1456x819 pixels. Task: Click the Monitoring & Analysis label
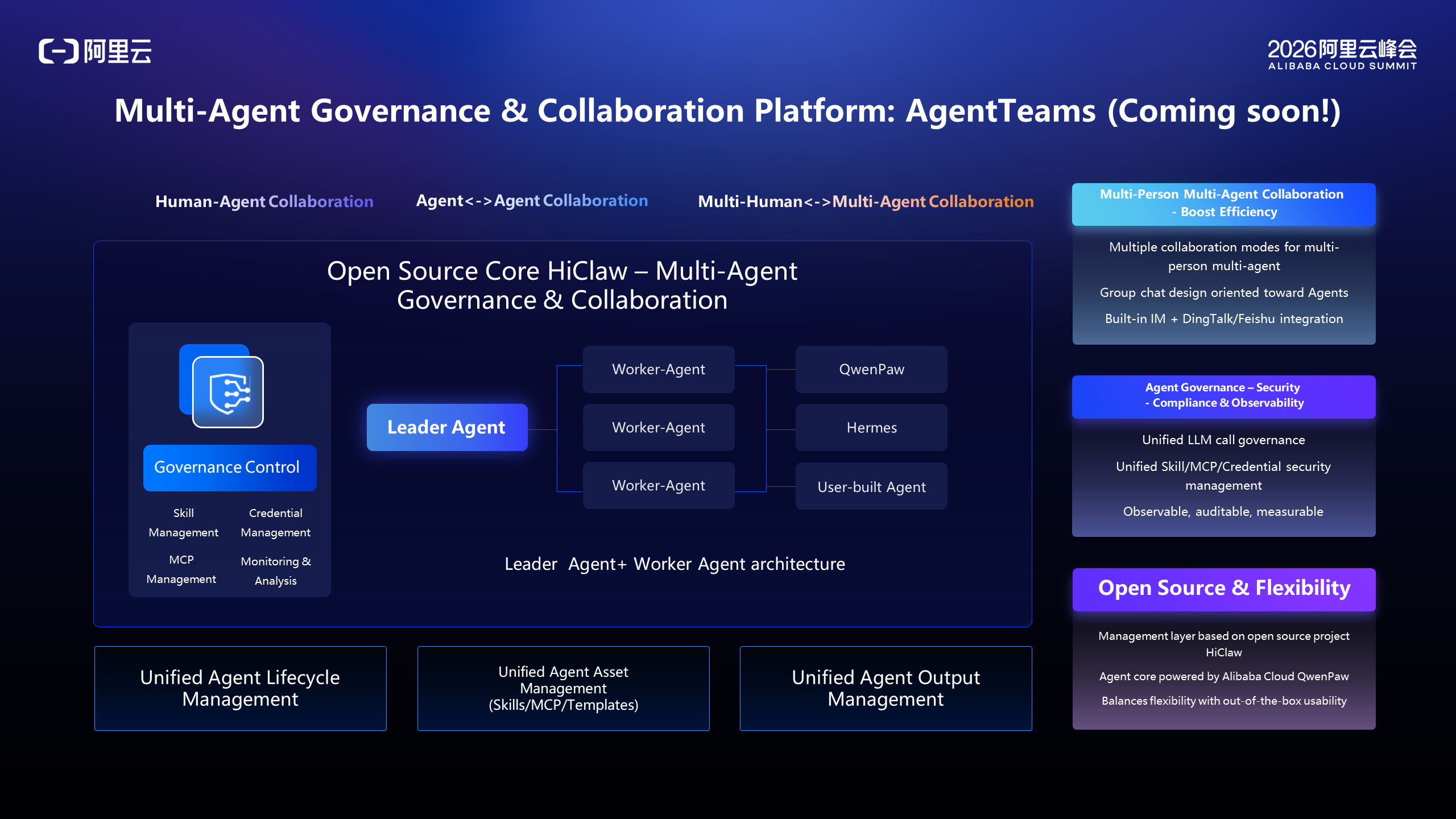(x=276, y=570)
